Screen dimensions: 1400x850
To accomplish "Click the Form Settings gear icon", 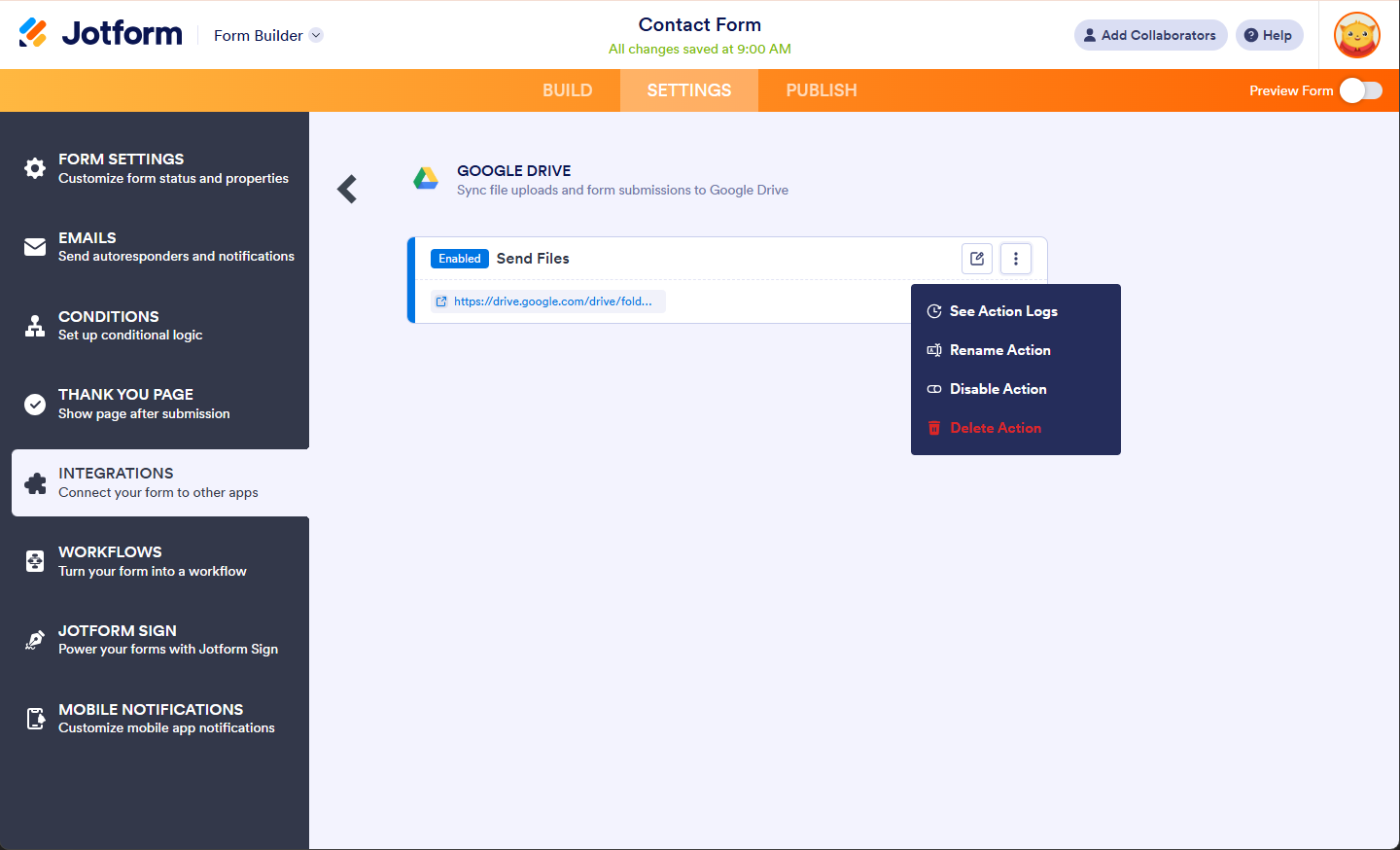I will (x=35, y=168).
